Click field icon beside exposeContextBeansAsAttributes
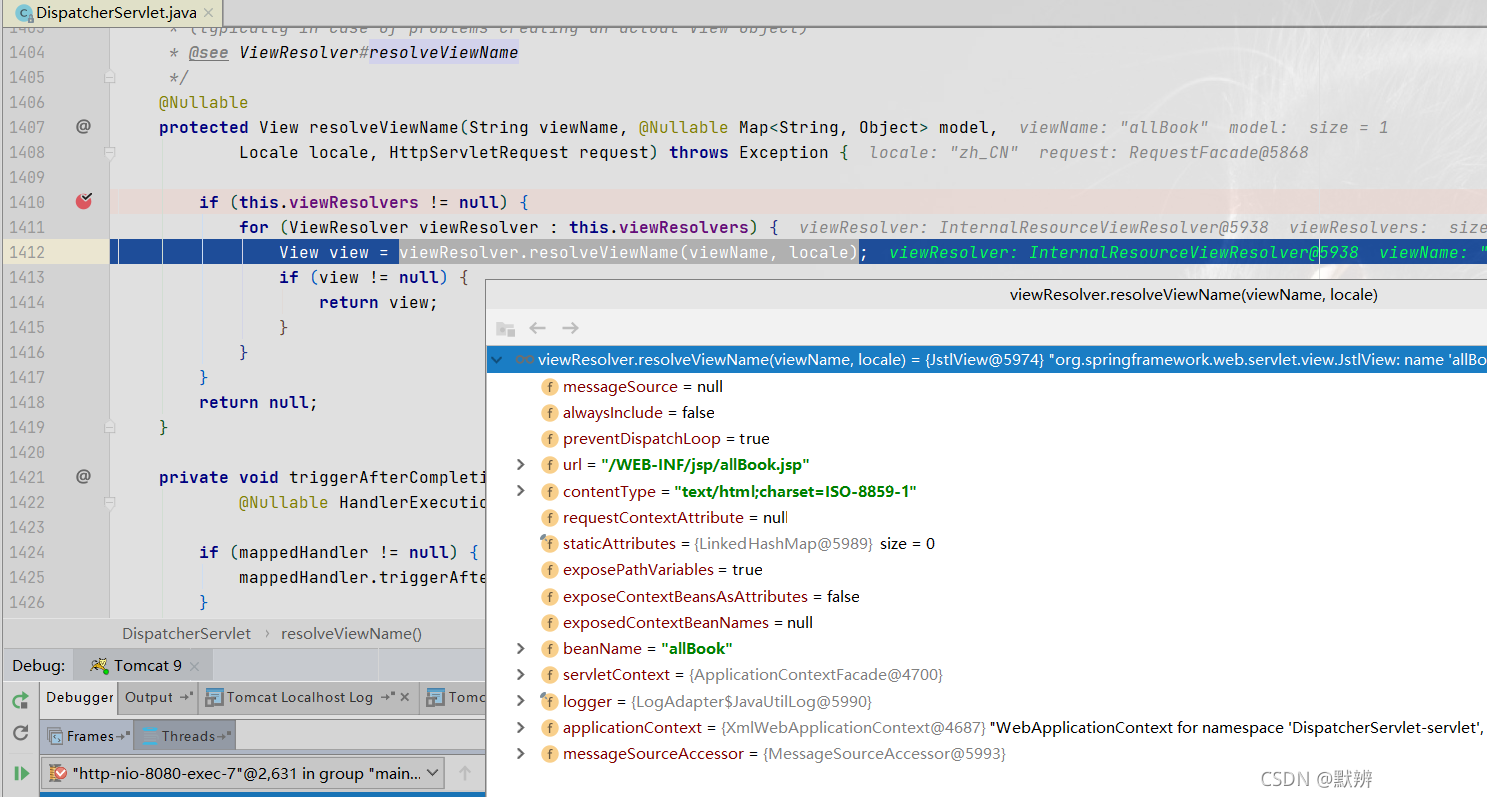Screen dimensions: 1487x797 (549, 597)
